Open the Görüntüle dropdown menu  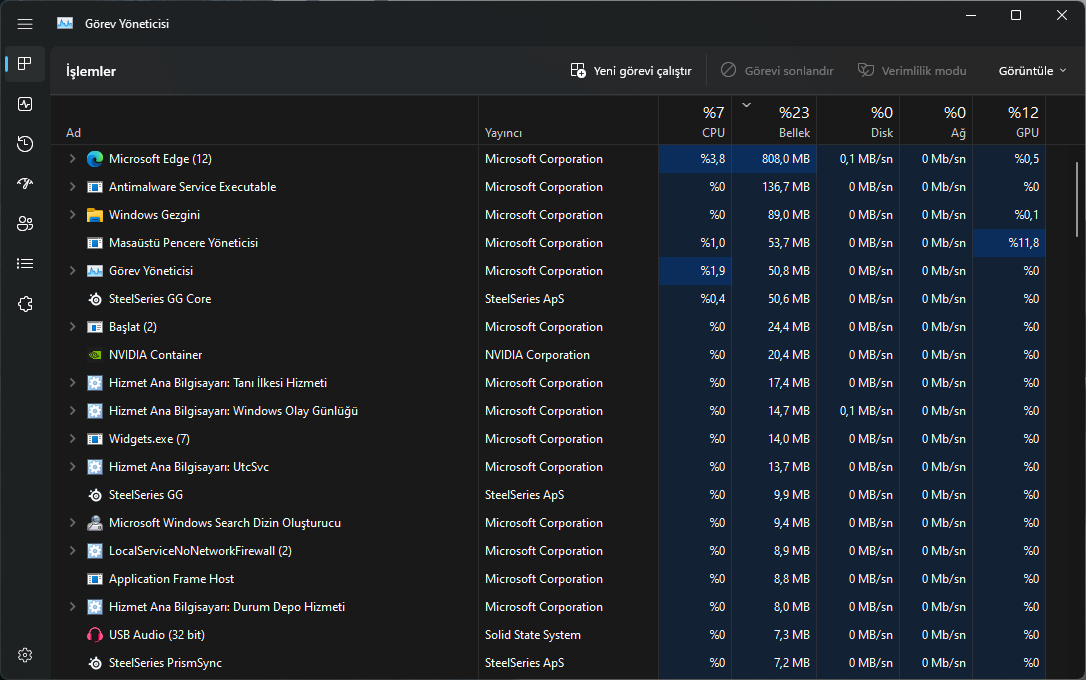[x=1032, y=71]
